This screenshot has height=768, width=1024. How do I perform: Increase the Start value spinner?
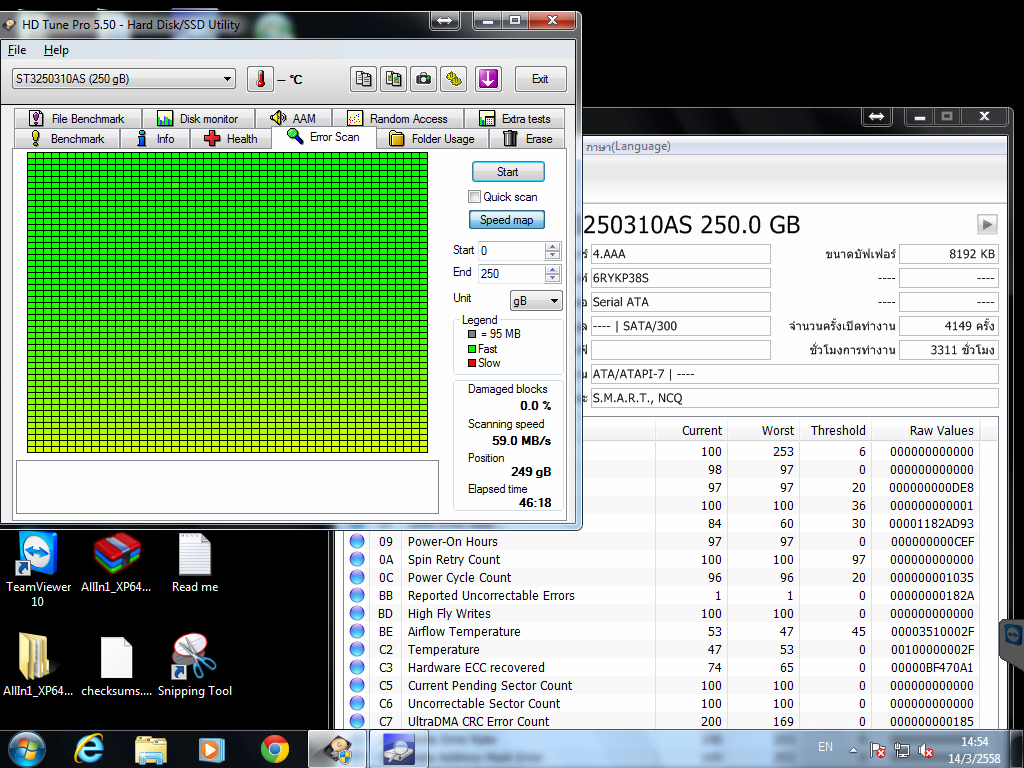[552, 246]
